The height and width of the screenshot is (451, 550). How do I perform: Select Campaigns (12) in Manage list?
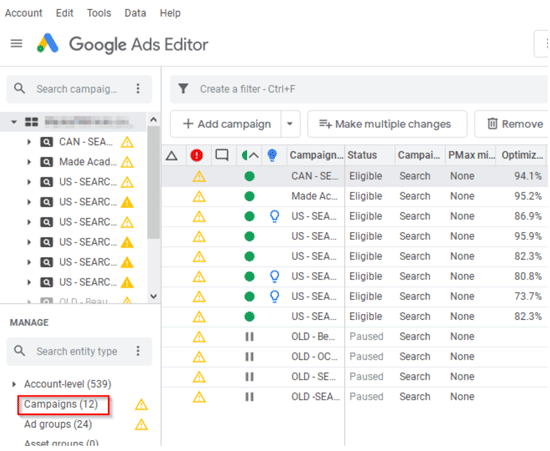point(61,404)
